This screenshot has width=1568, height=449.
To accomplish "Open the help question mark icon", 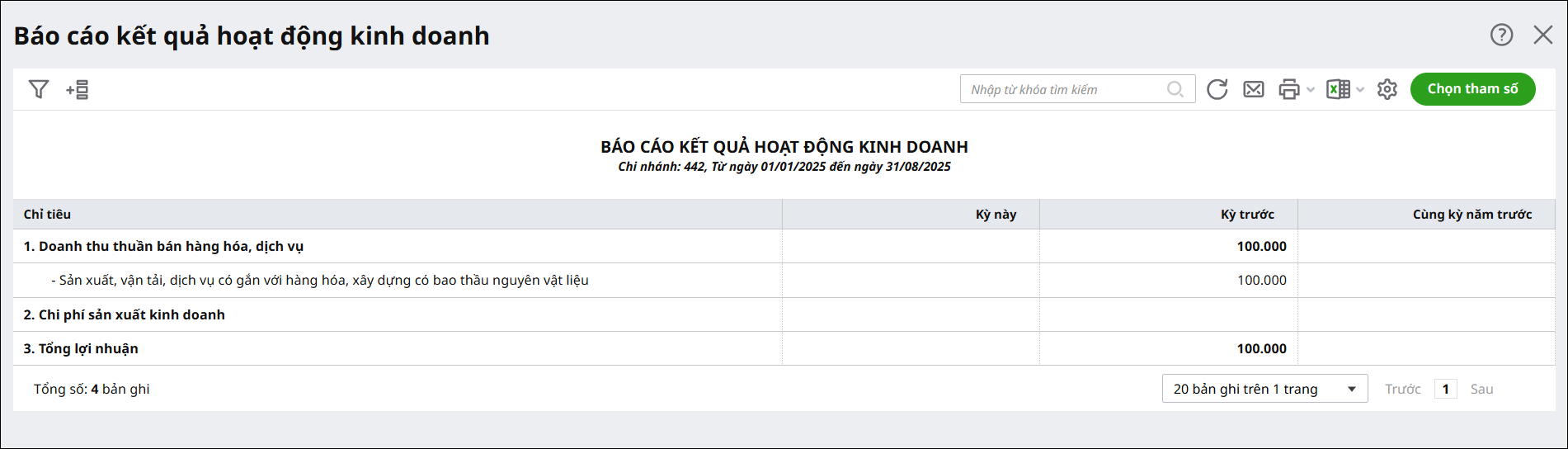I will 1501,35.
